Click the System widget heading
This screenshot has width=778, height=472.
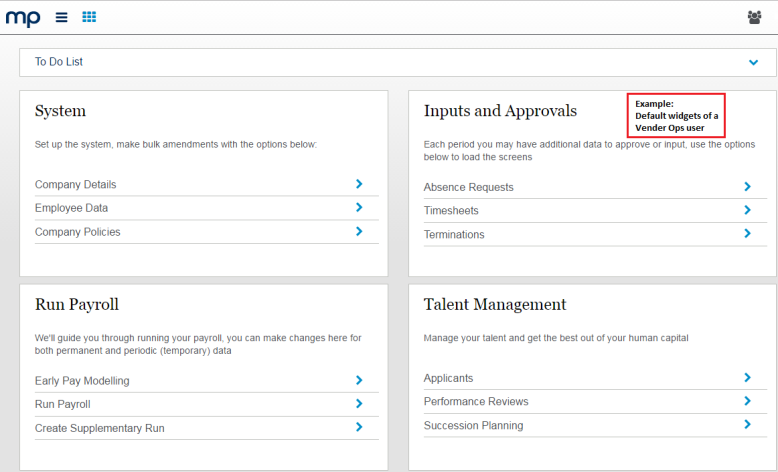[x=60, y=111]
